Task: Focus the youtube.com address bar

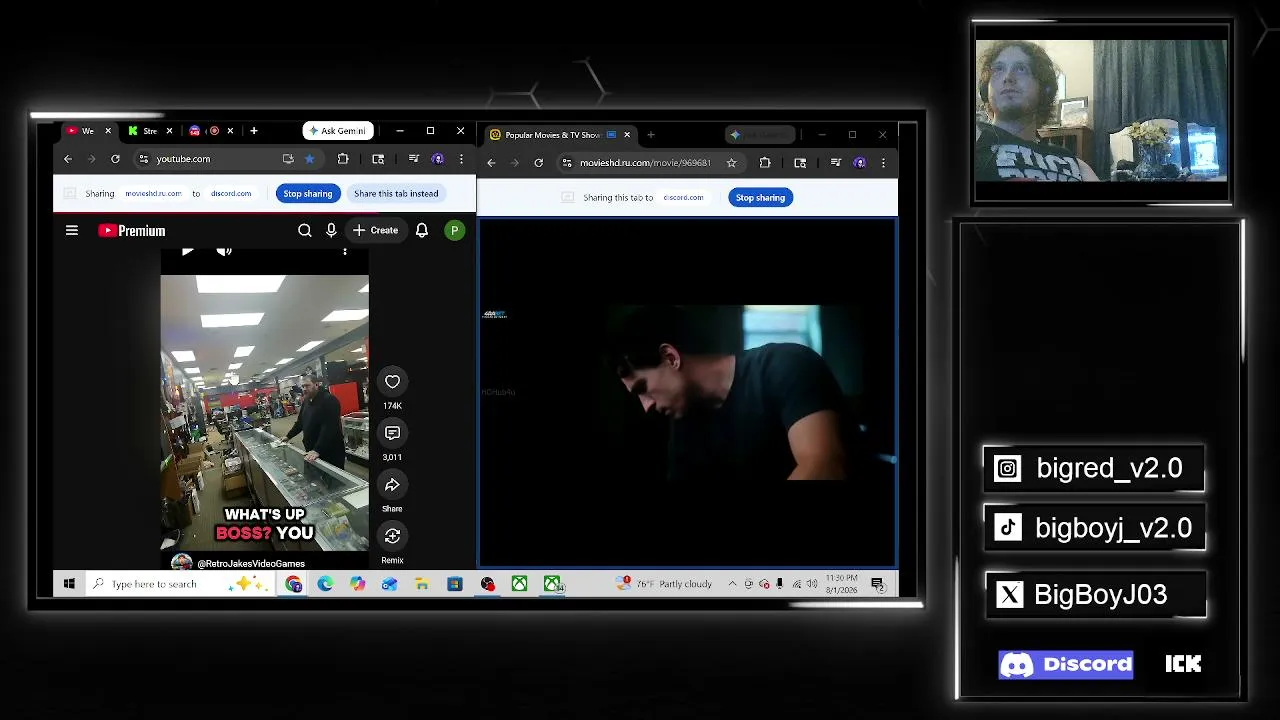Action: pyautogui.click(x=215, y=159)
